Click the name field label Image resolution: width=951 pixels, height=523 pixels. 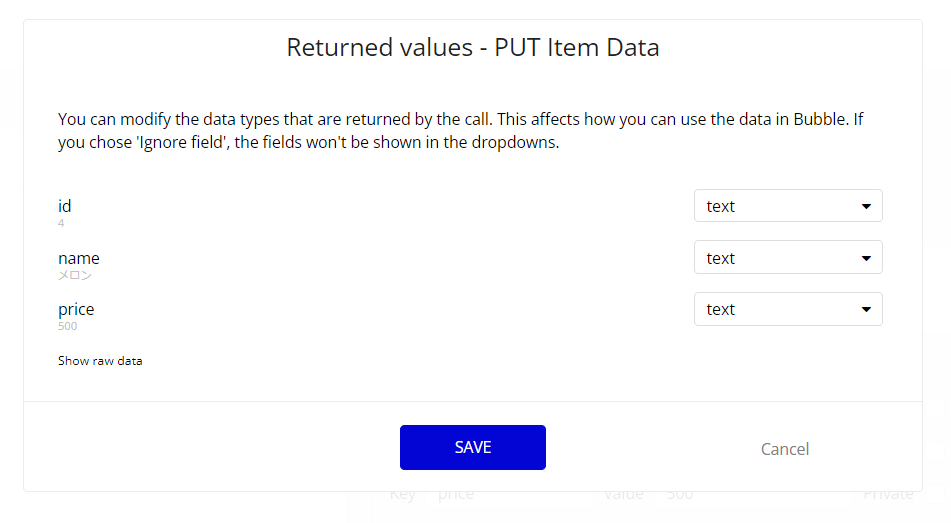(79, 258)
